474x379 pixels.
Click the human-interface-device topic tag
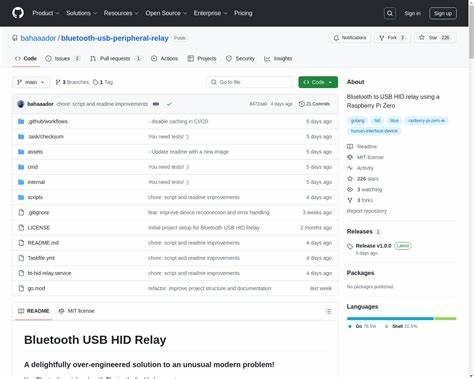click(x=374, y=131)
